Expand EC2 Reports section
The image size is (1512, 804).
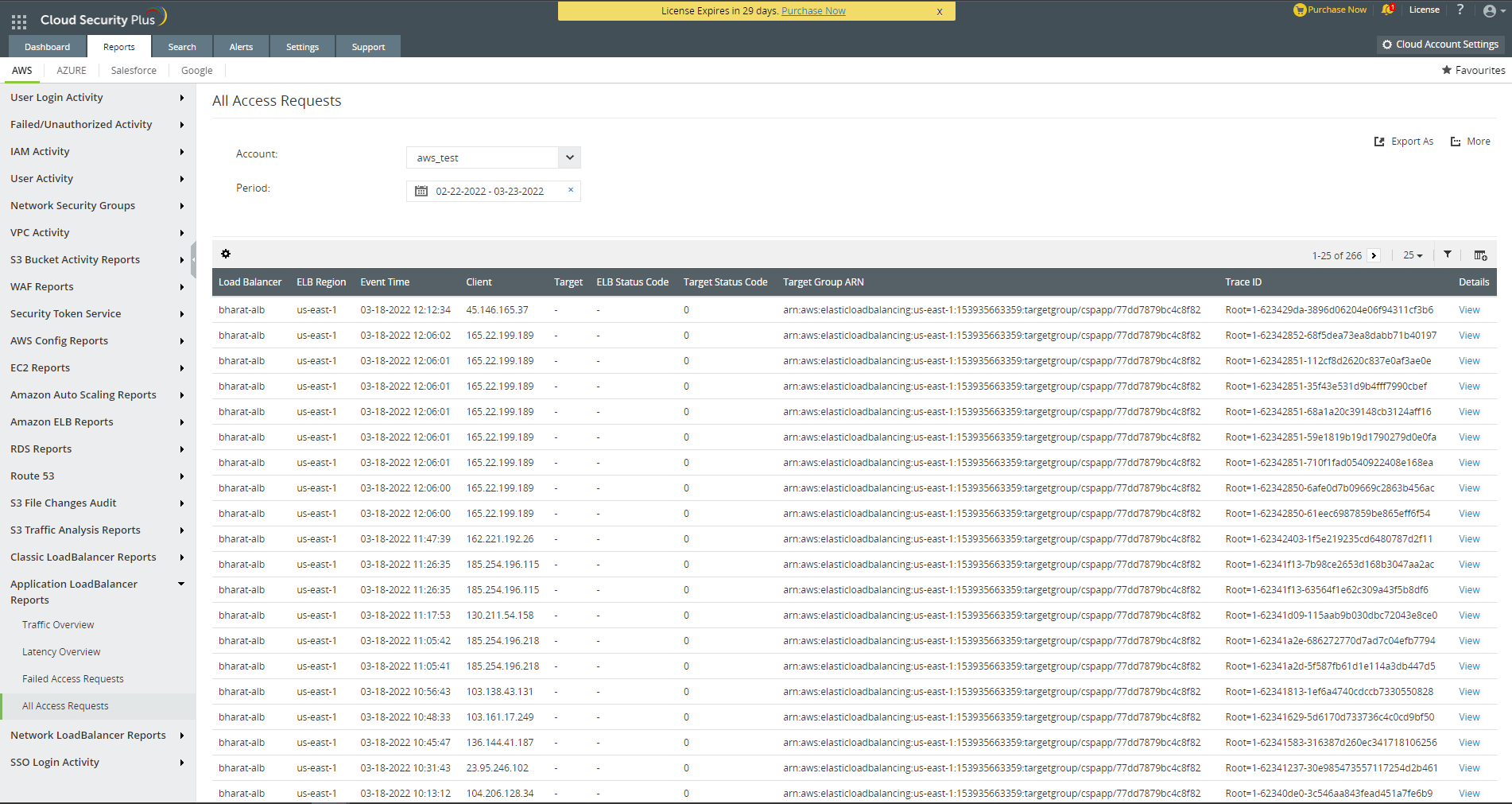pos(98,368)
